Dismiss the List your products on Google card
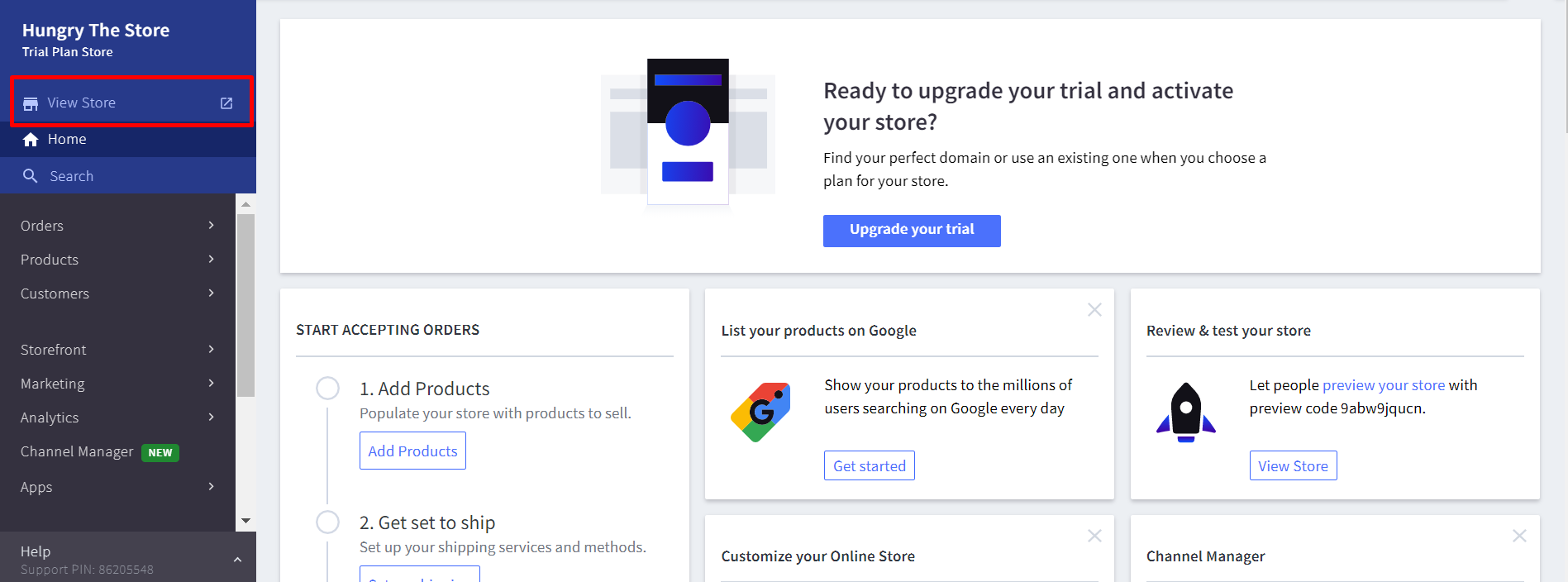1568x582 pixels. point(1094,310)
